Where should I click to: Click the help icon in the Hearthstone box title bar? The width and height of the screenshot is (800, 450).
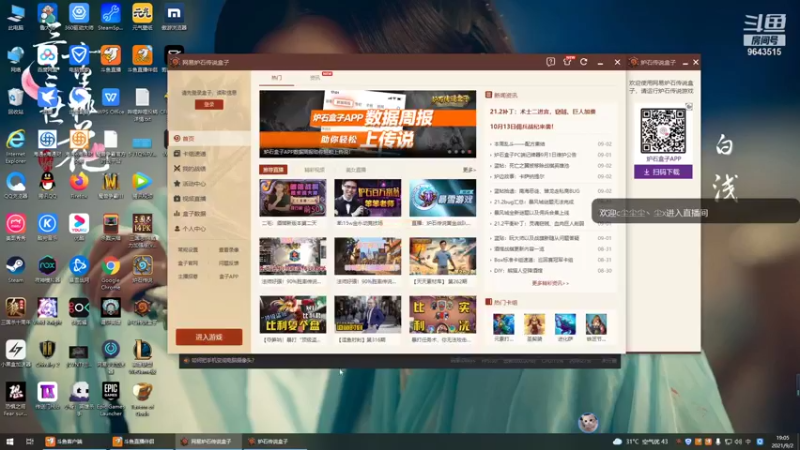point(550,62)
